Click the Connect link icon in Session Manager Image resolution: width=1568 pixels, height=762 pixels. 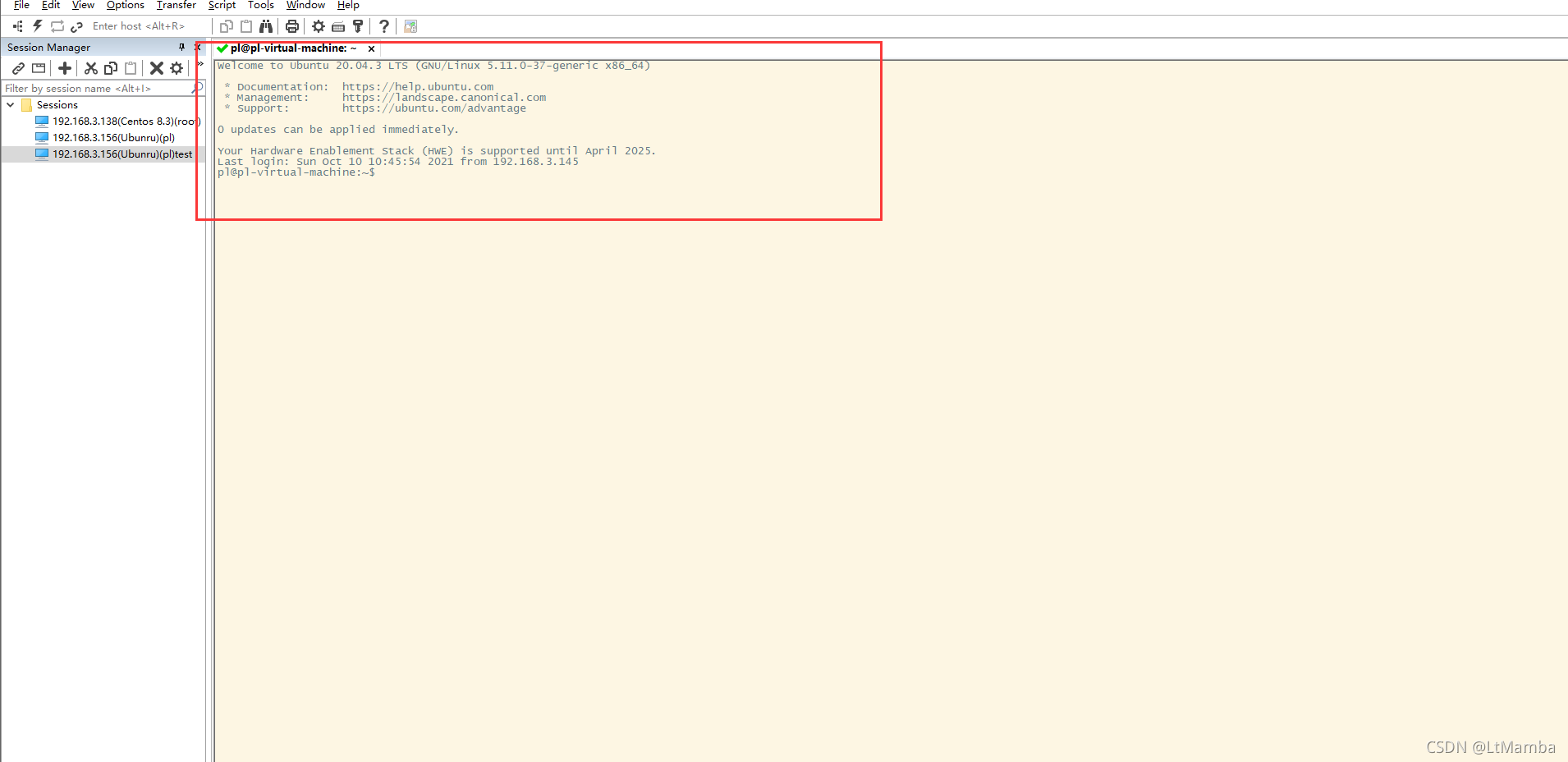(x=18, y=68)
